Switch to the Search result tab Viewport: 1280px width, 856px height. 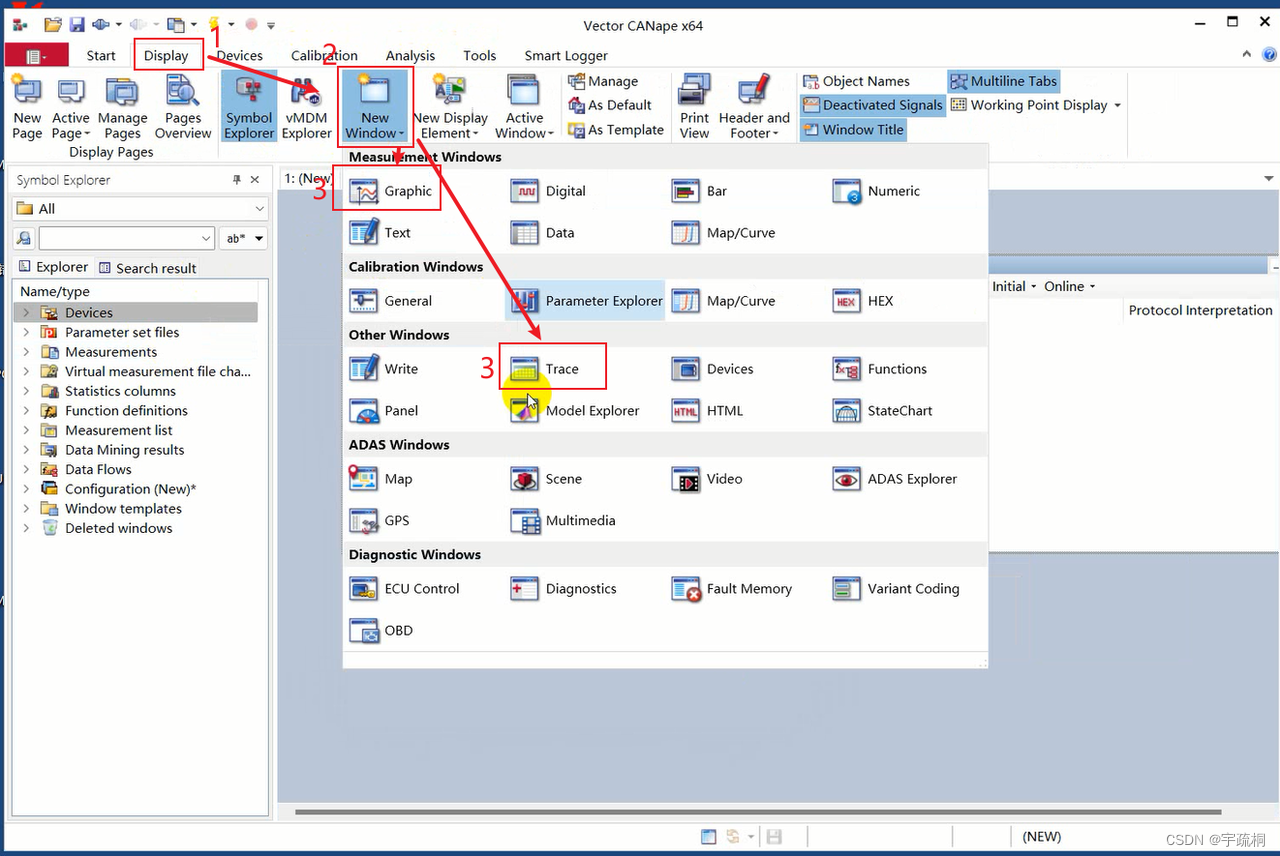click(x=147, y=268)
